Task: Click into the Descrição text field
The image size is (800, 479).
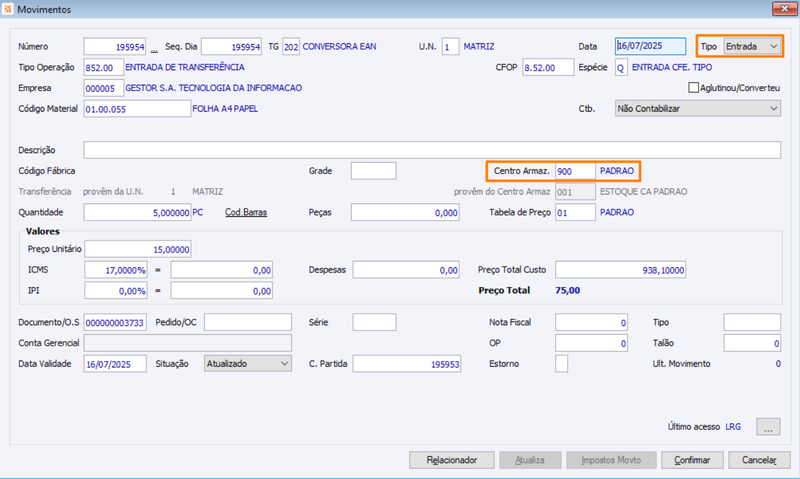Action: tap(432, 150)
